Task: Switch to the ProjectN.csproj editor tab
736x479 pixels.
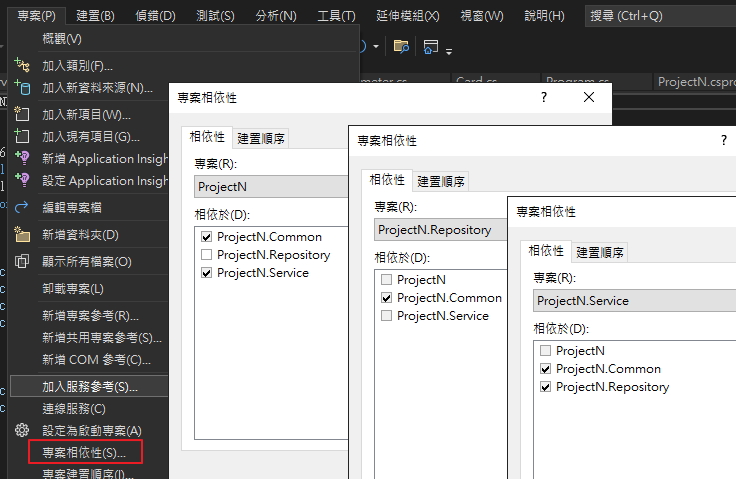Action: [696, 82]
